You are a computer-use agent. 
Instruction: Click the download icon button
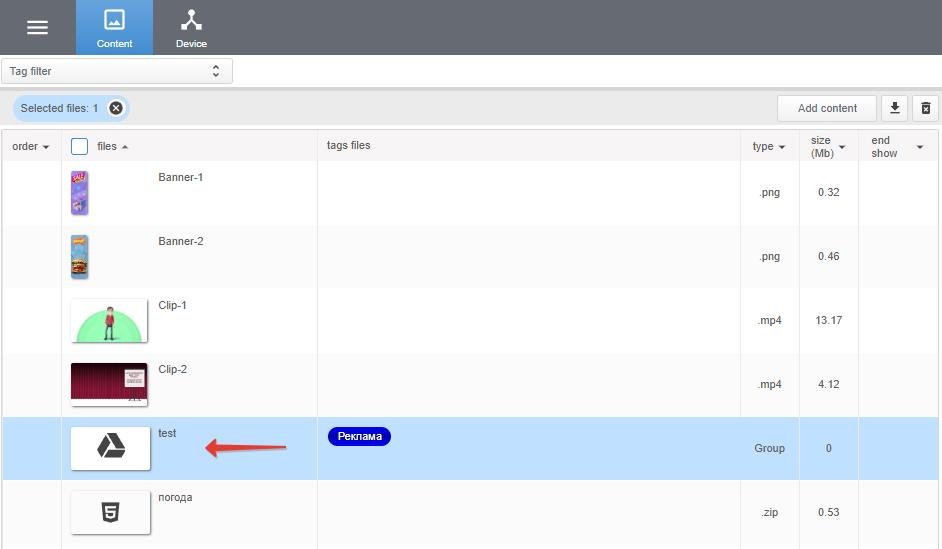pyautogui.click(x=895, y=108)
